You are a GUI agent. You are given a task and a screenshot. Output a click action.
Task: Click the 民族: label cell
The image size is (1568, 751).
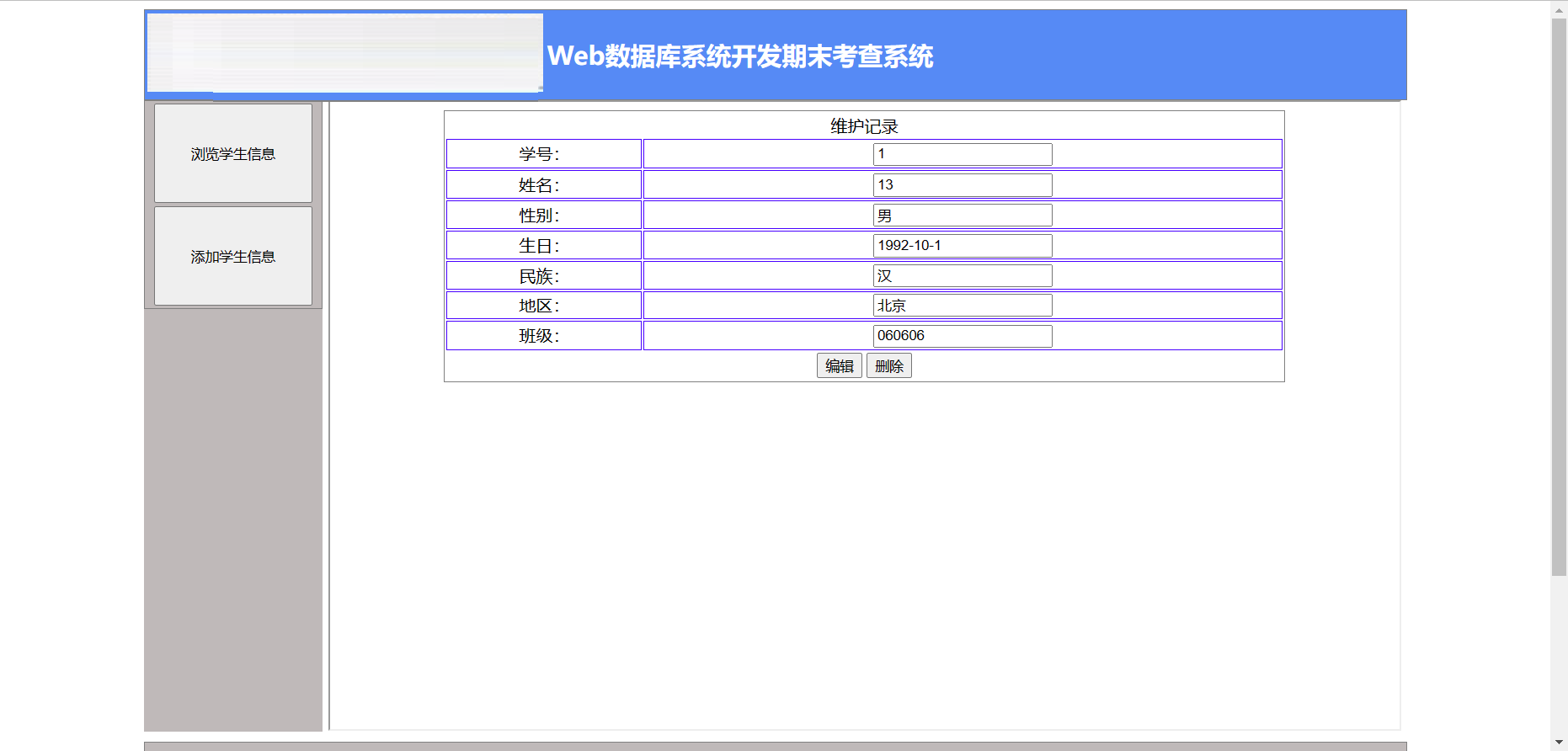[x=544, y=275]
